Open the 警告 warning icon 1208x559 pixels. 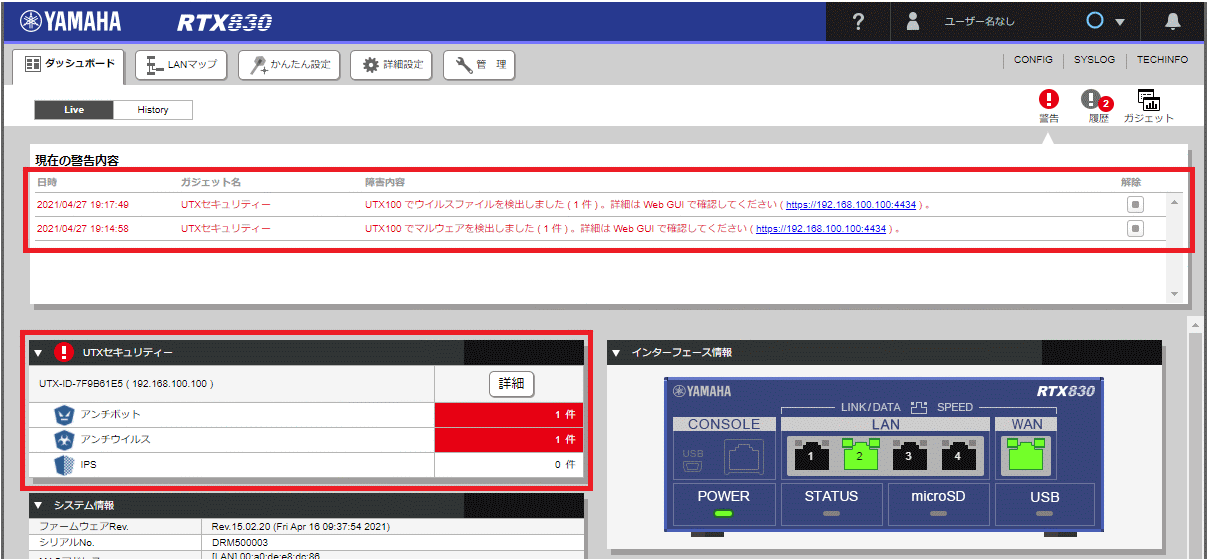(1048, 100)
